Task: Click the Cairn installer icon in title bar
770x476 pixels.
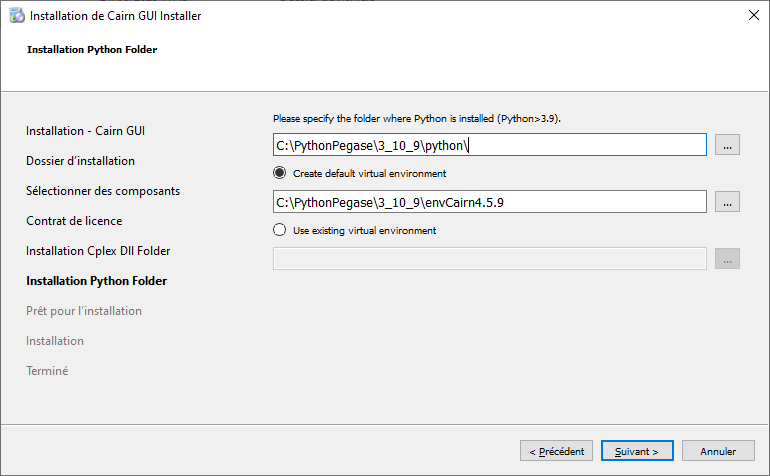Action: [16, 16]
